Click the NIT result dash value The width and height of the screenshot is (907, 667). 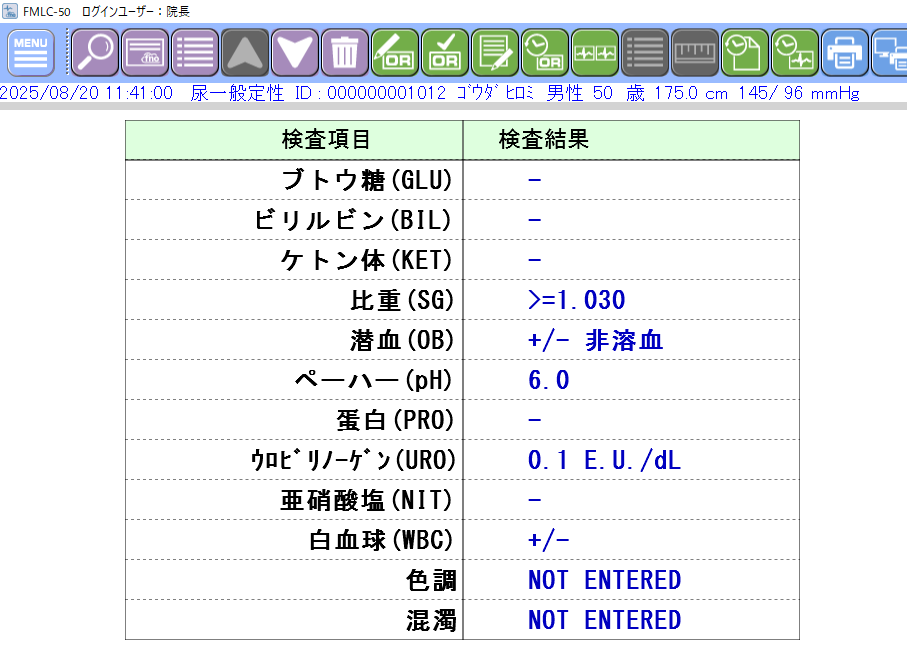pos(534,500)
